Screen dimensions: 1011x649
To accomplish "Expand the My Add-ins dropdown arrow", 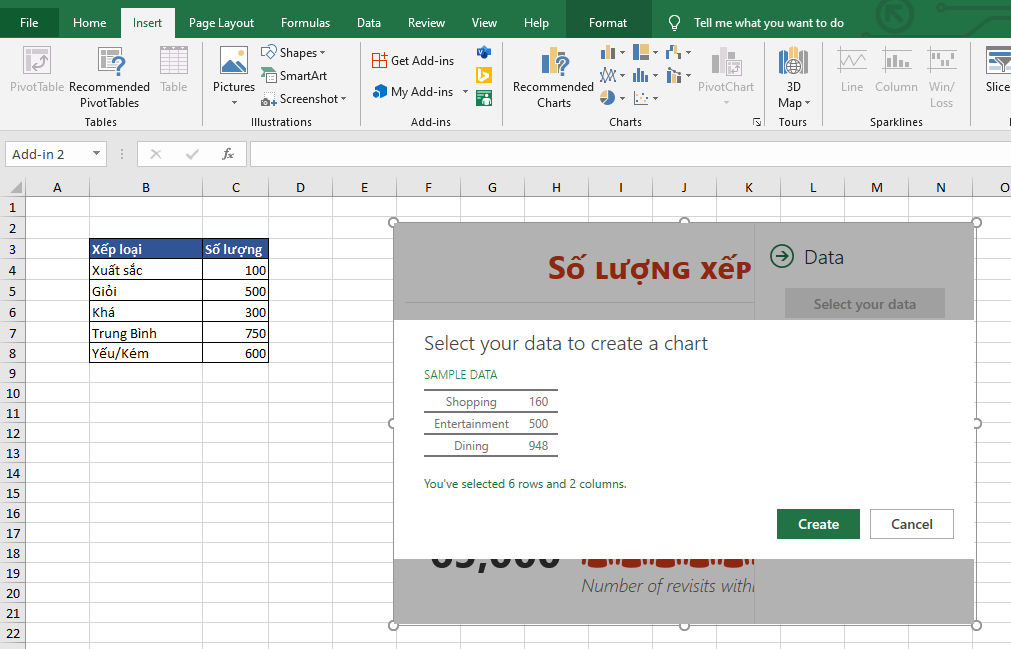I will (466, 92).
